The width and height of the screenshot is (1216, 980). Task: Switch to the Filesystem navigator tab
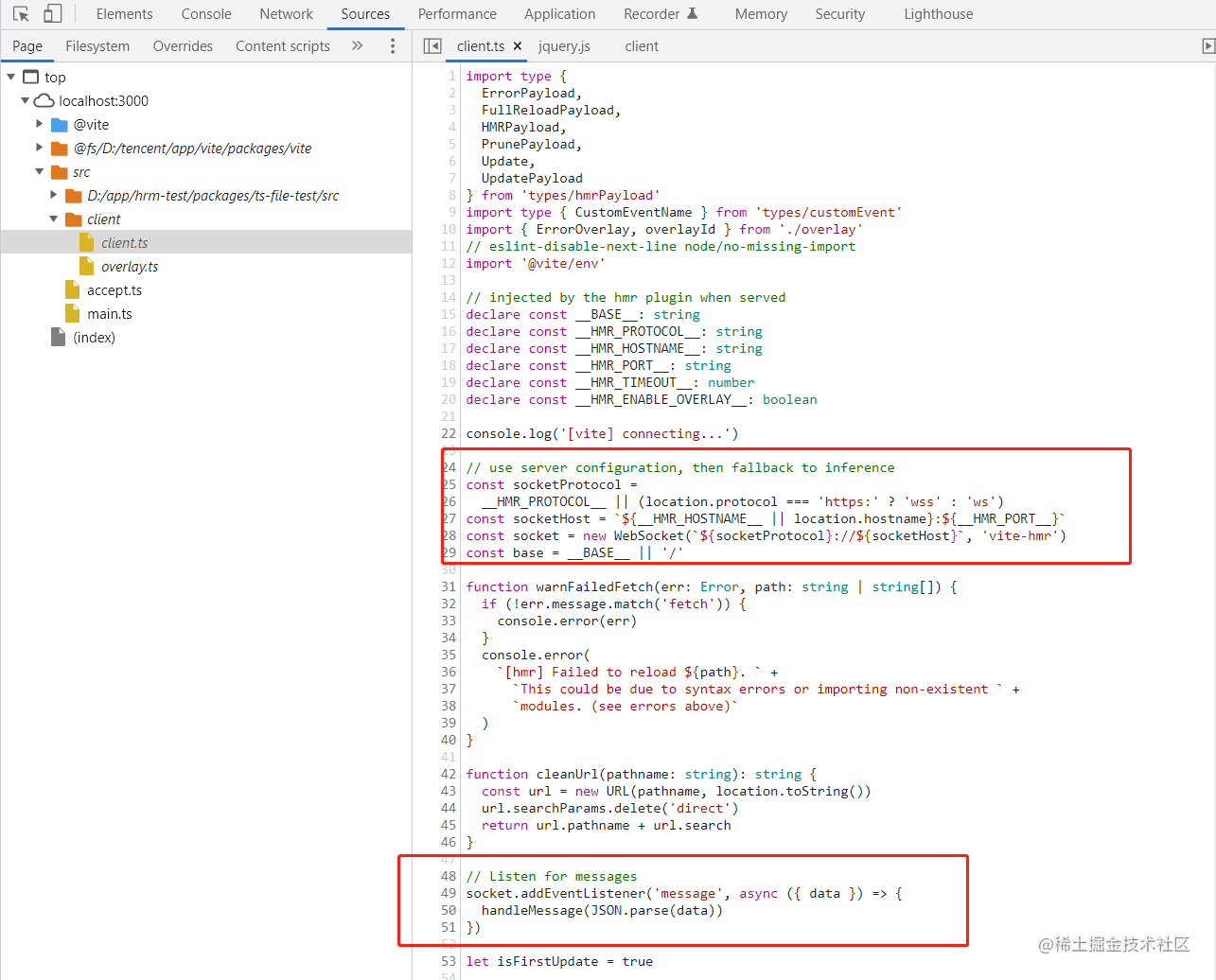97,46
